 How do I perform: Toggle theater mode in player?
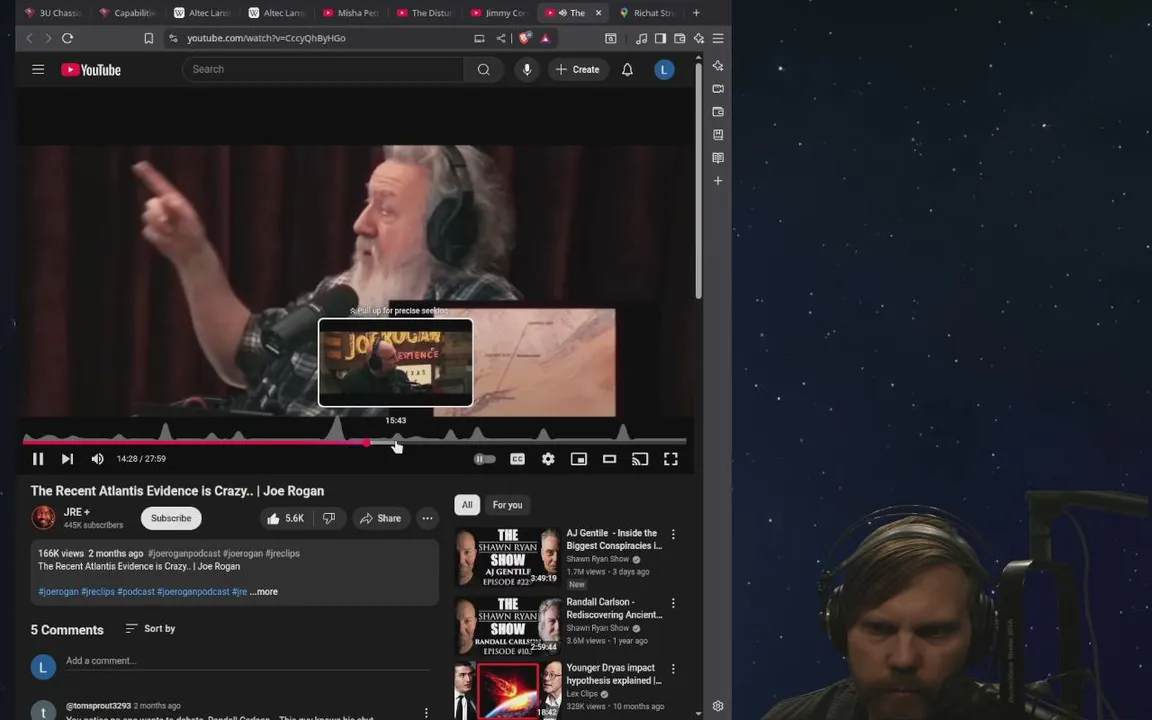[x=609, y=459]
